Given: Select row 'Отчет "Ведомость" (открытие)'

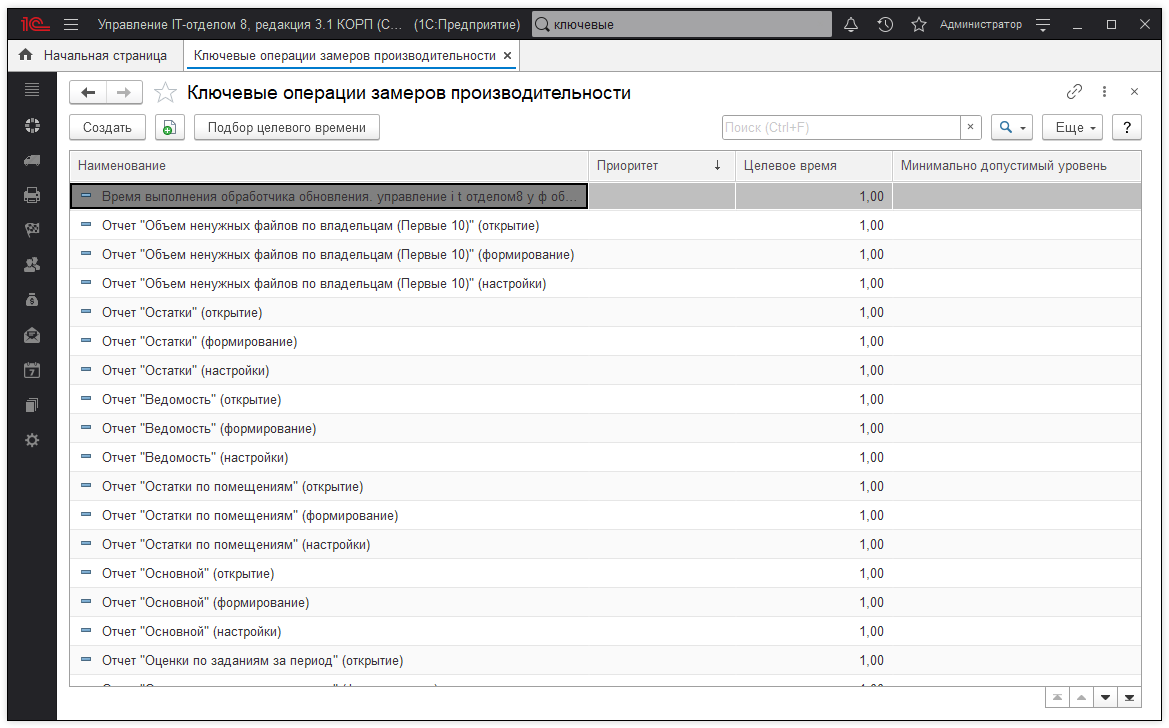Looking at the screenshot, I should pos(192,400).
